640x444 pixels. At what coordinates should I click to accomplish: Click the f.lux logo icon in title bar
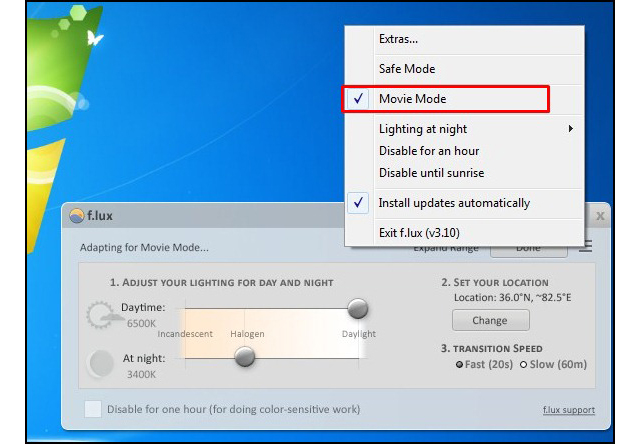77,216
